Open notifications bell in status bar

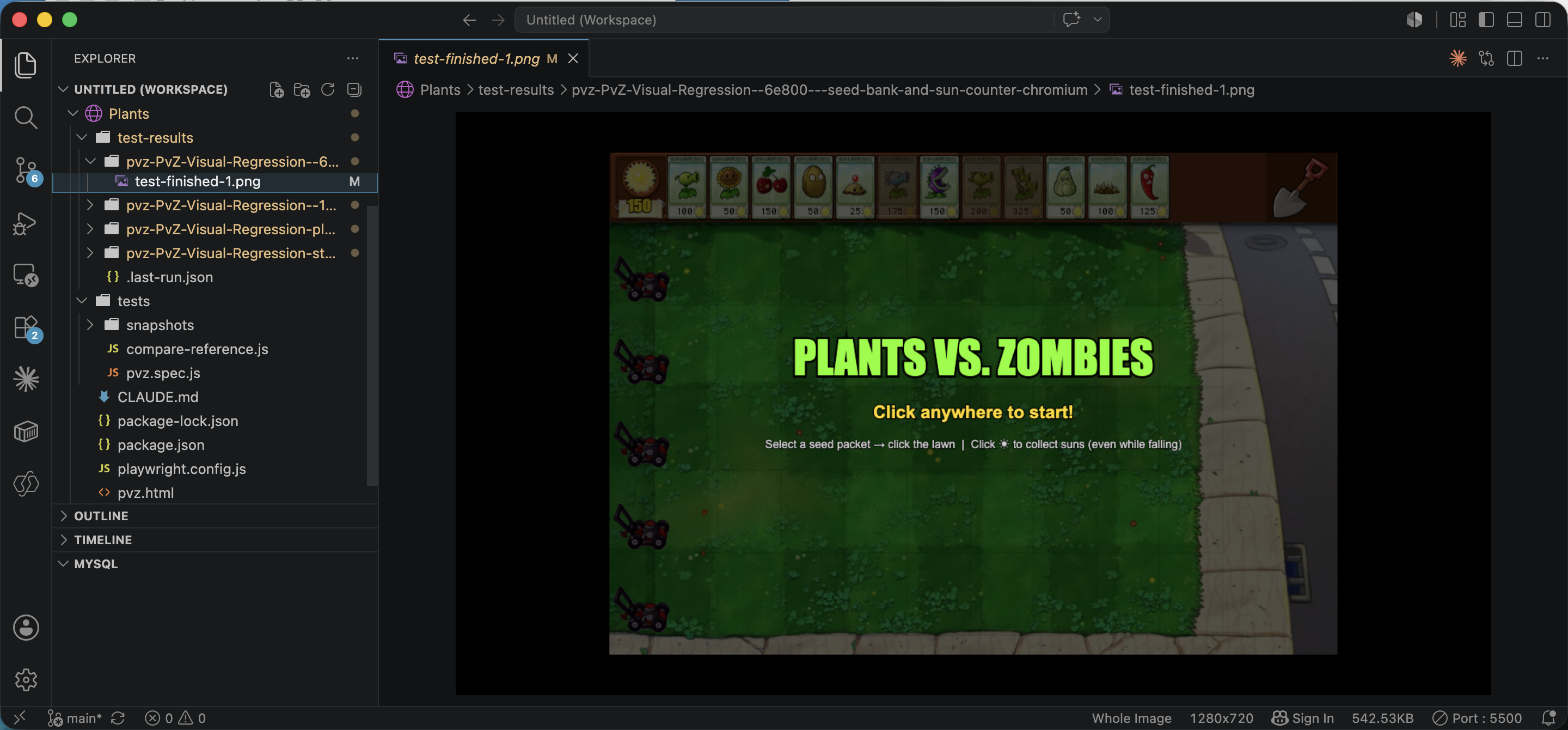(1548, 718)
